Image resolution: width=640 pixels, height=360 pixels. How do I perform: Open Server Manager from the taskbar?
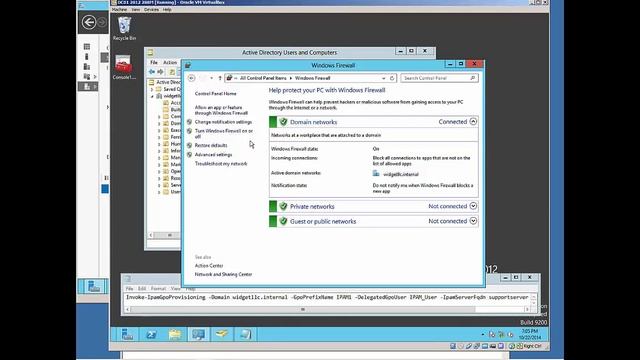[x=127, y=334]
